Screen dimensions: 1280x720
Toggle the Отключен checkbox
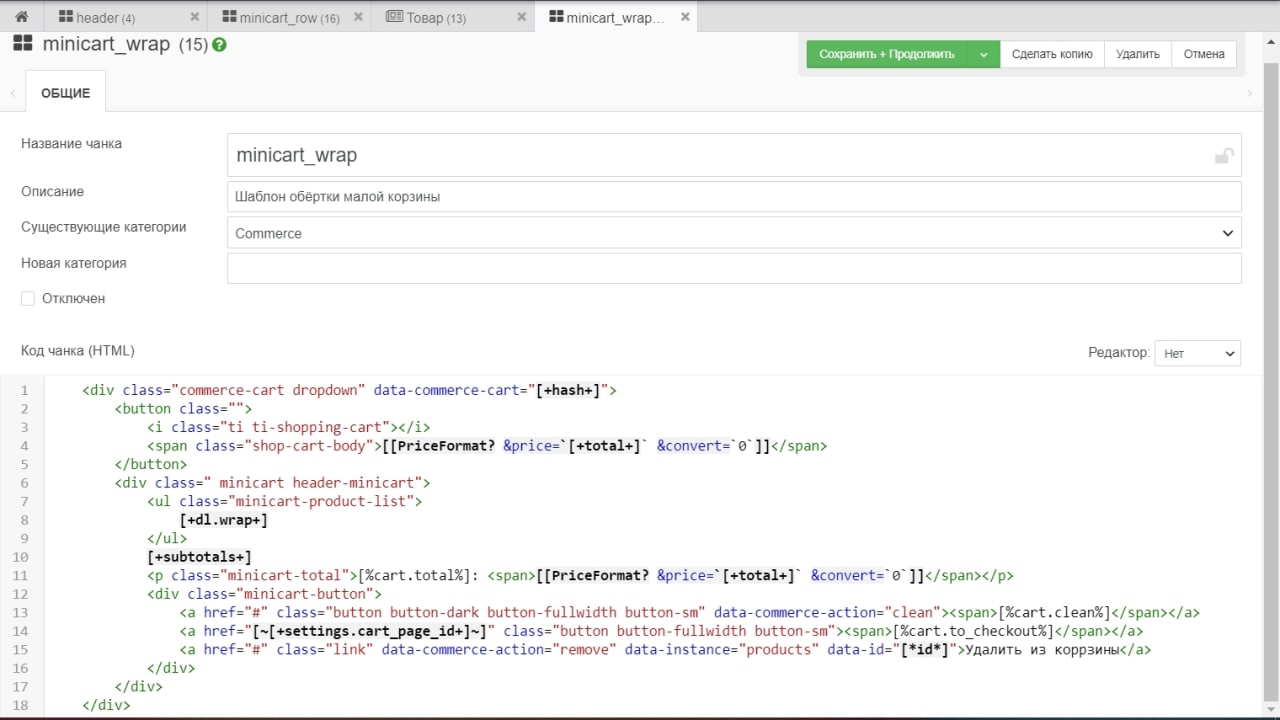(x=28, y=298)
